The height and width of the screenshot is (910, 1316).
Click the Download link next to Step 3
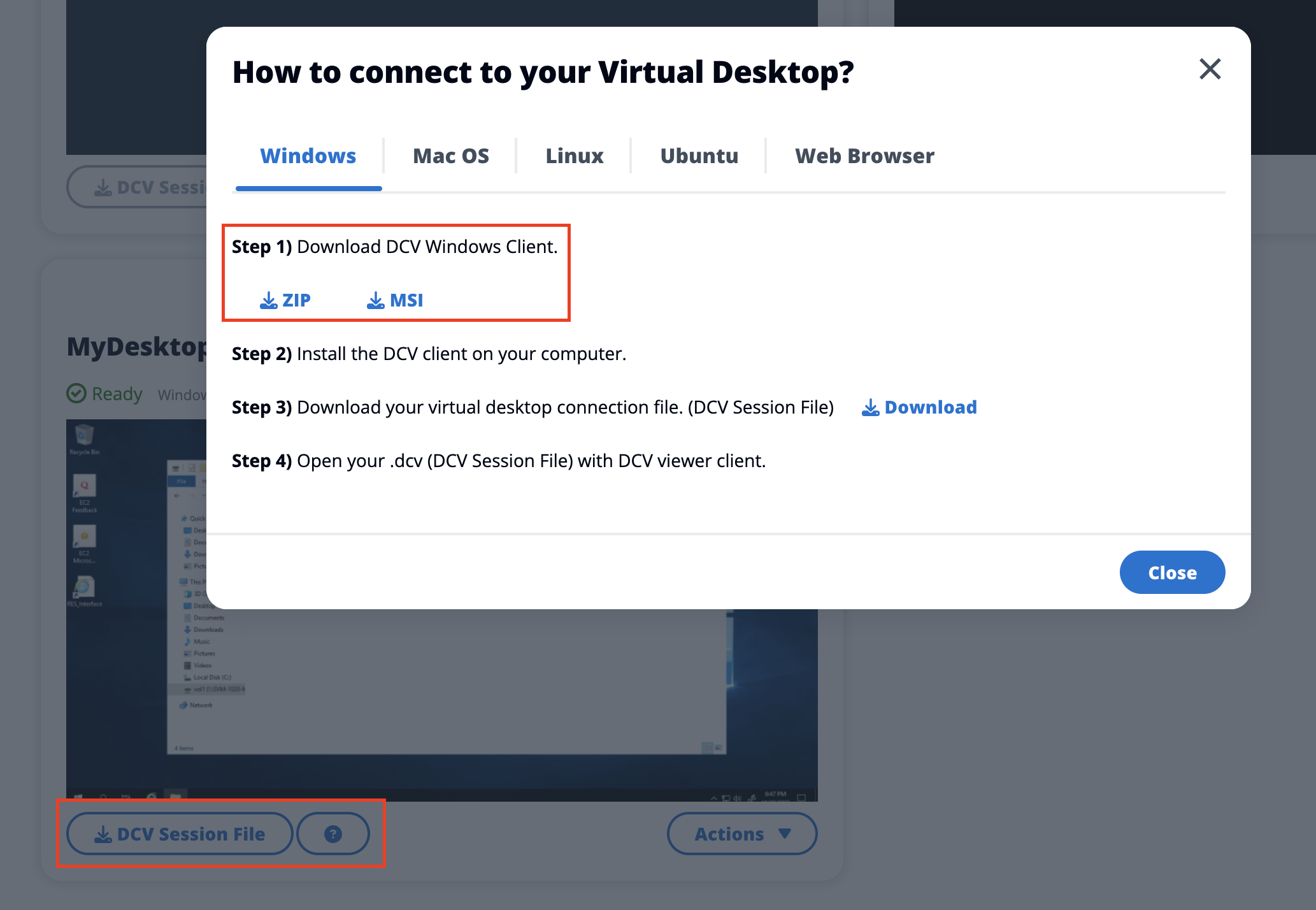click(919, 407)
